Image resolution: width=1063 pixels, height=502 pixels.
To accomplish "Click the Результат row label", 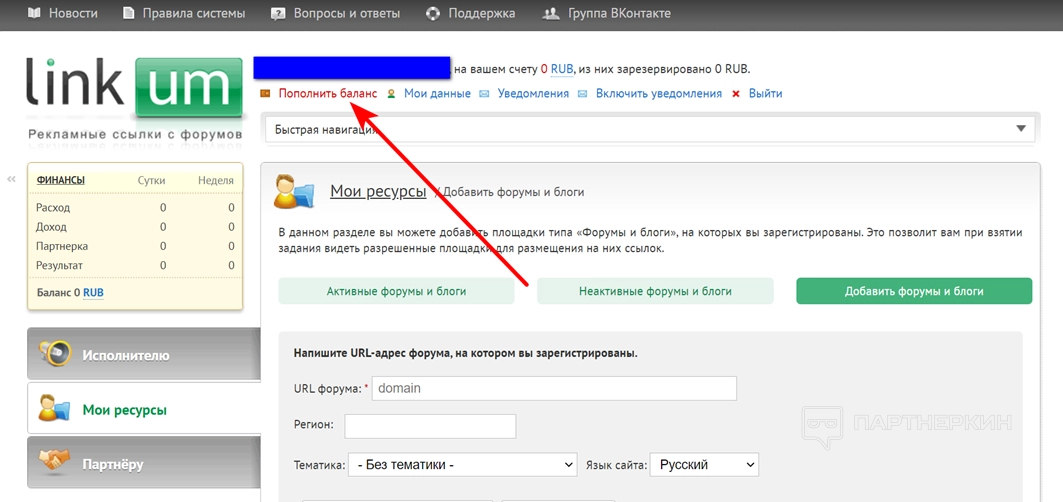I will pos(60,265).
